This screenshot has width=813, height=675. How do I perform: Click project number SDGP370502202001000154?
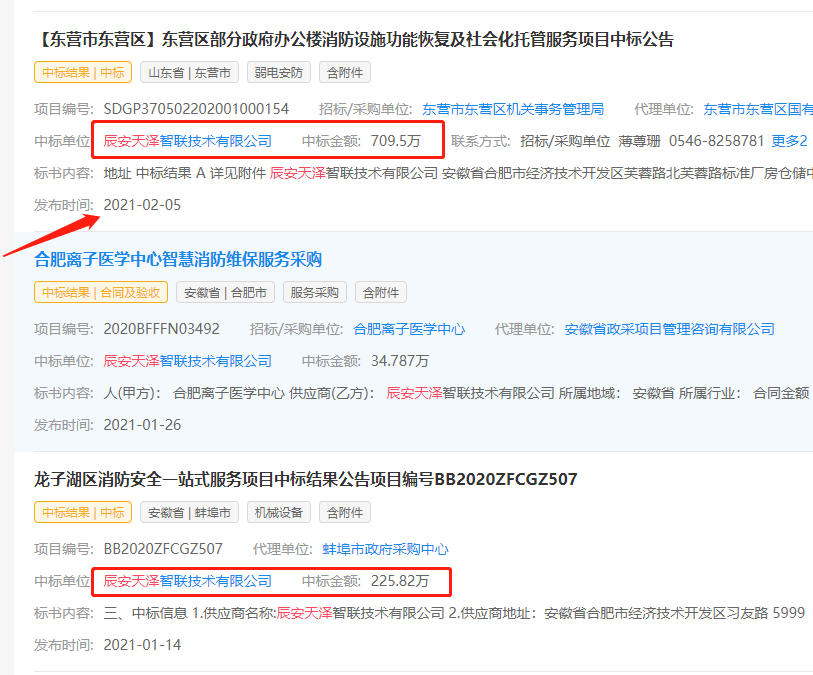[196, 109]
